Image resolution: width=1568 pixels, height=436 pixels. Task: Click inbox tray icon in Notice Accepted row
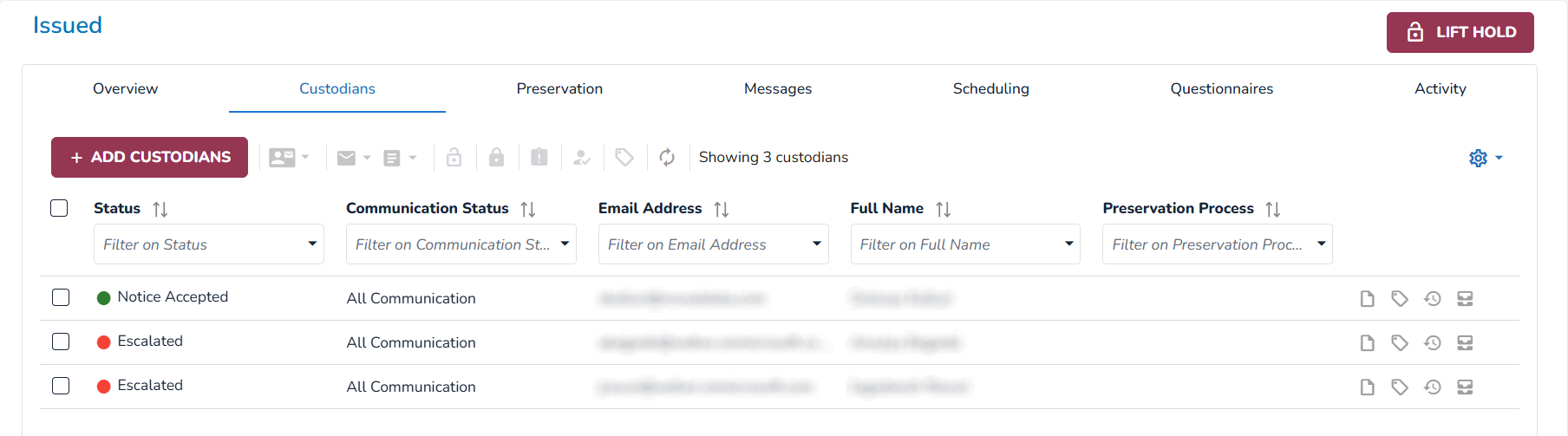pyautogui.click(x=1466, y=299)
